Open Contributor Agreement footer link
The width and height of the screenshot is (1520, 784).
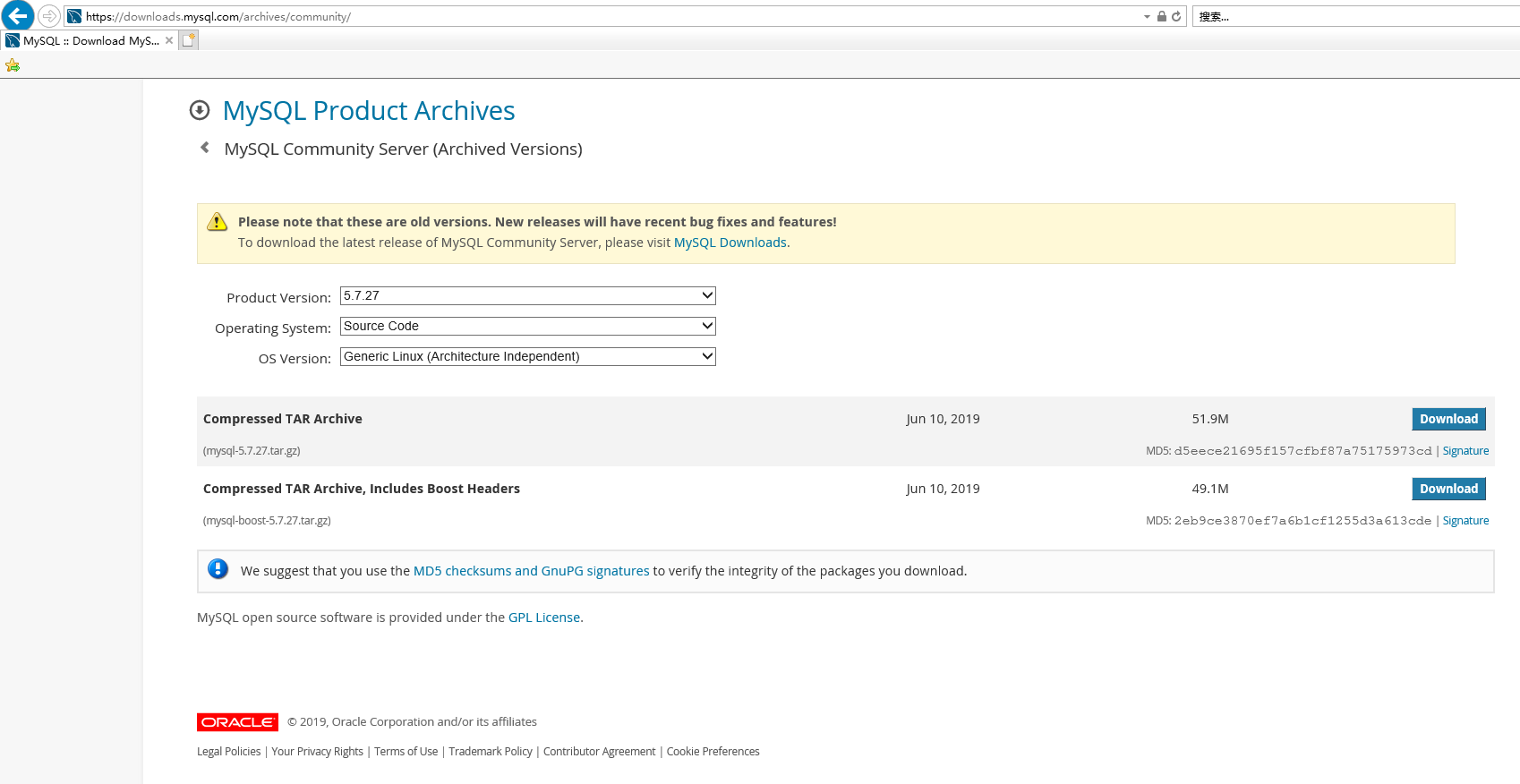[600, 752]
